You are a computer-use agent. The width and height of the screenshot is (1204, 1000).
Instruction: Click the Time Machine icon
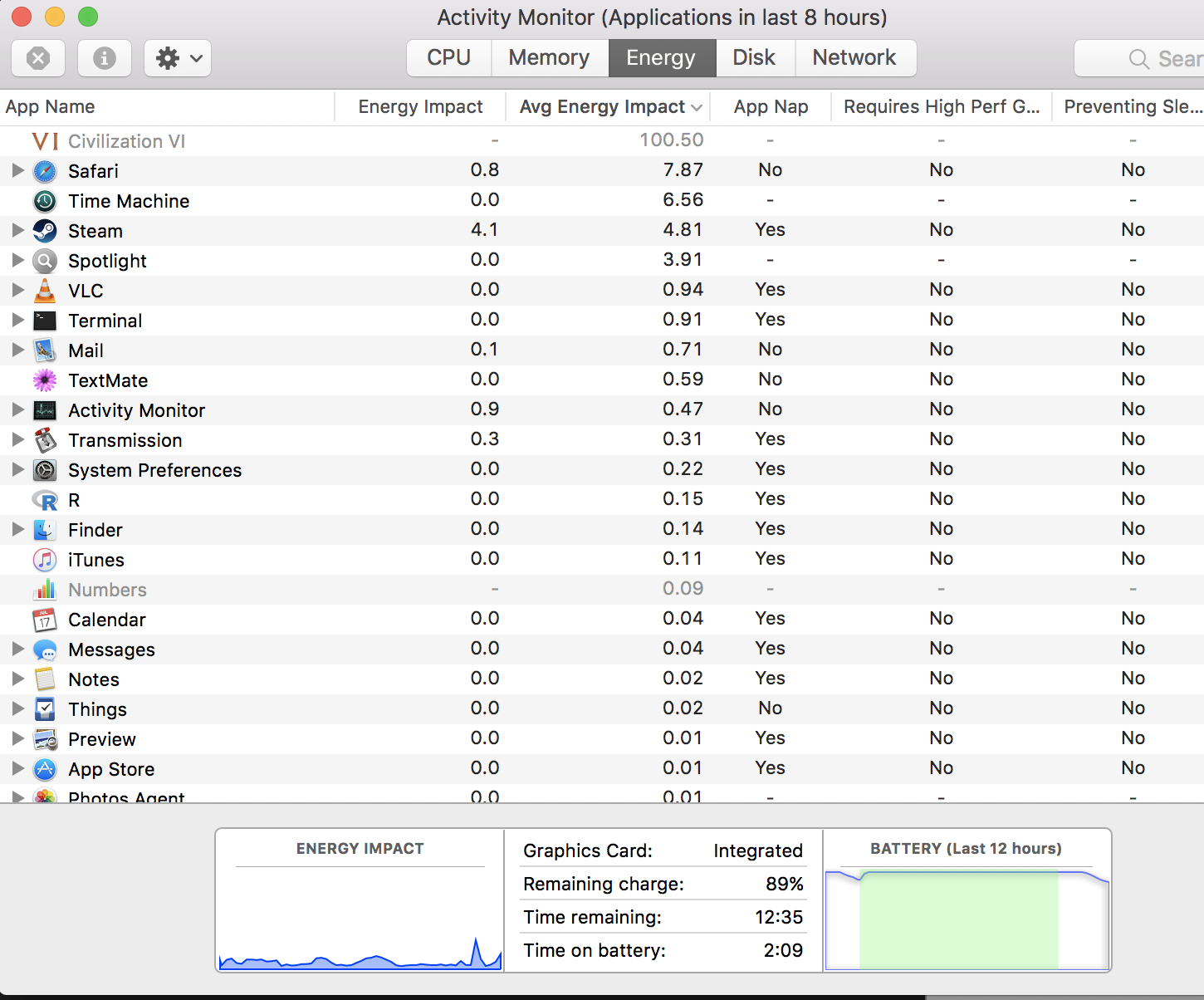tap(45, 201)
